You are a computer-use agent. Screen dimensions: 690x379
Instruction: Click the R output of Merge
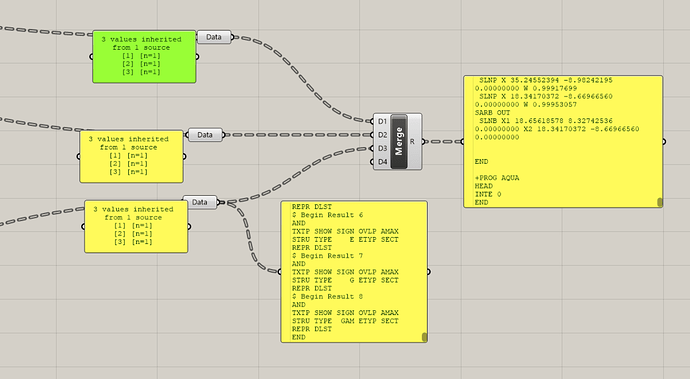click(412, 141)
